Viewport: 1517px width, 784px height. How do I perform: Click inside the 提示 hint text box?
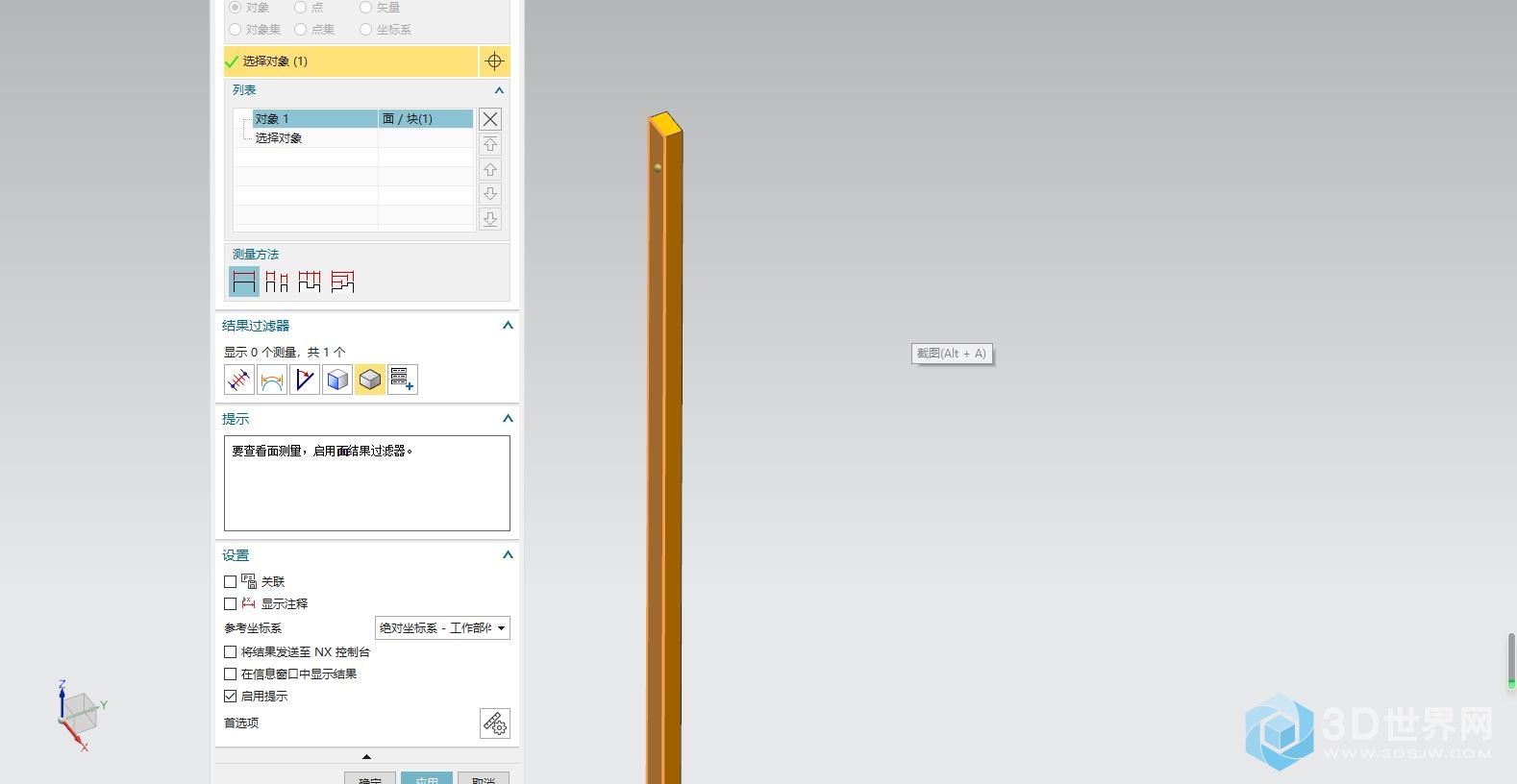click(367, 483)
